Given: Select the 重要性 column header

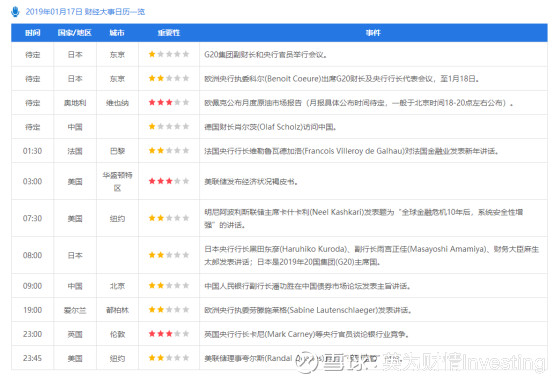Looking at the screenshot, I should (x=169, y=33).
